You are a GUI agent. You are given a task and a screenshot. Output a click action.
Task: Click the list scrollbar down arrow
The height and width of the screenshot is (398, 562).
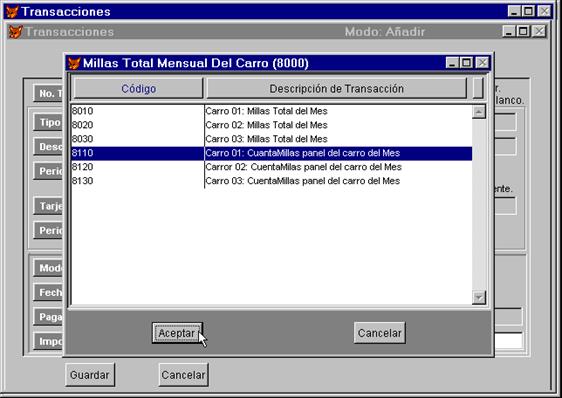click(x=479, y=297)
